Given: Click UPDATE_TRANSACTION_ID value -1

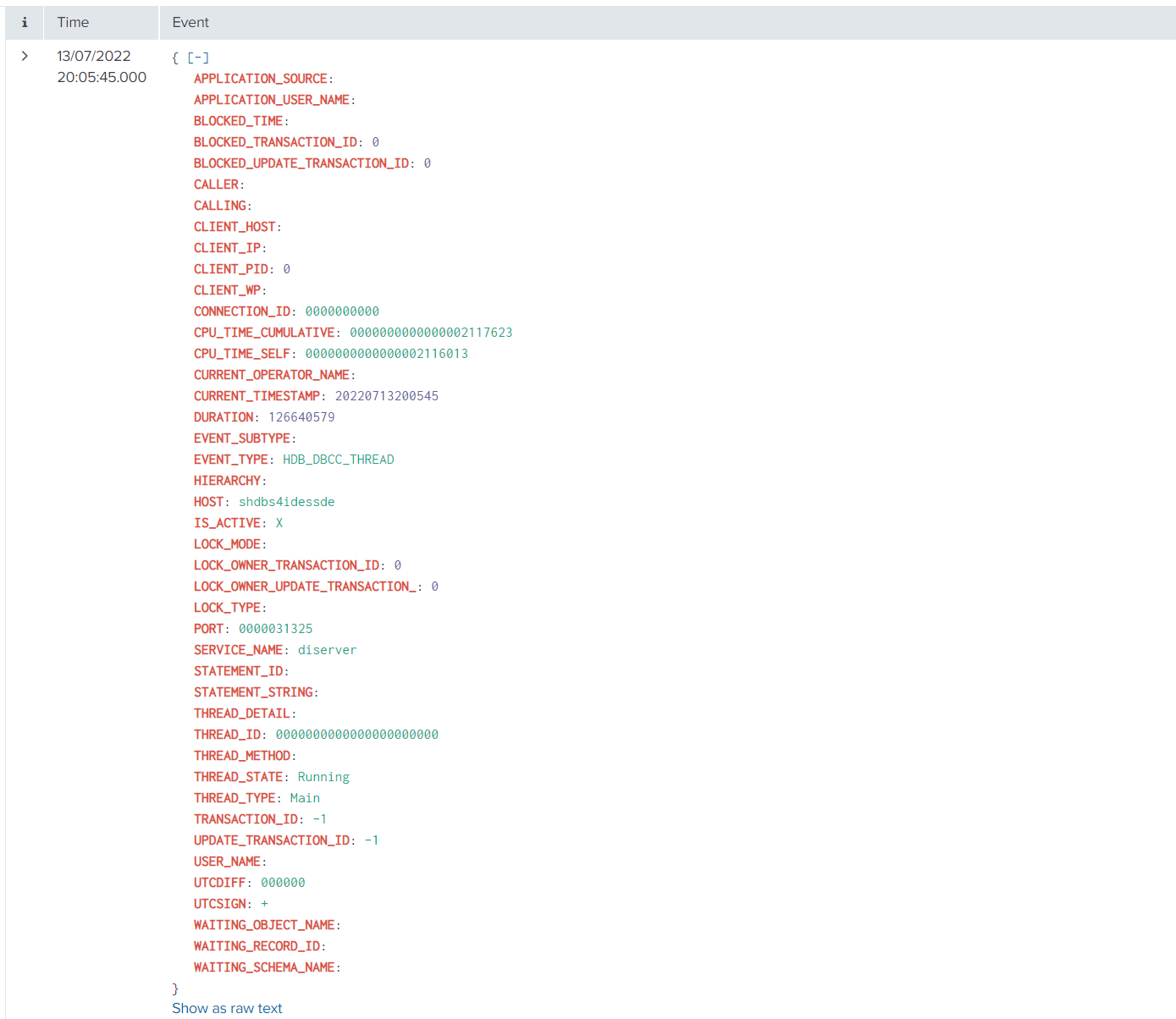Looking at the screenshot, I should coord(372,840).
